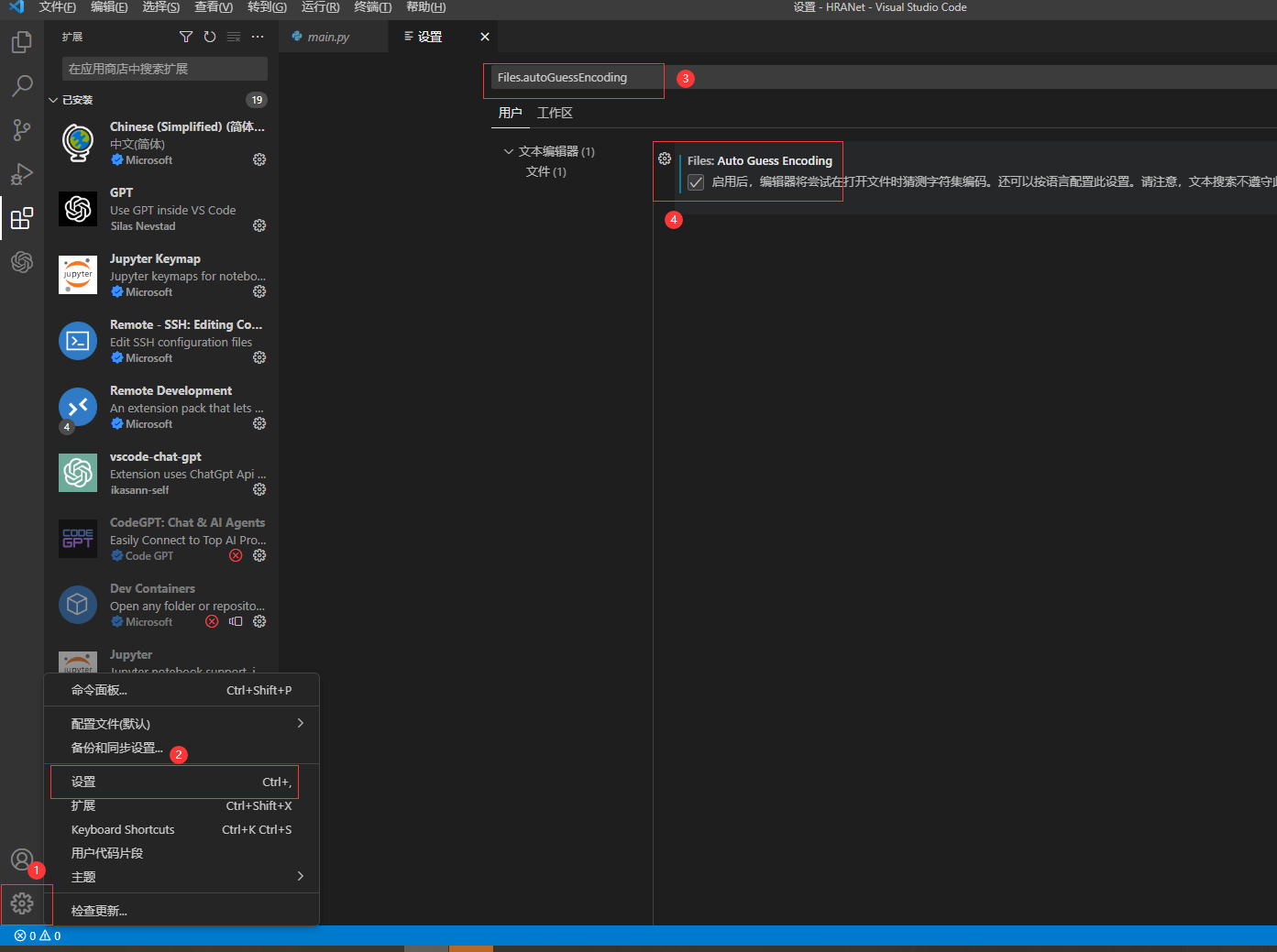Open manage gear for Remote - SSH Editing
The width and height of the screenshot is (1277, 952).
tap(259, 357)
